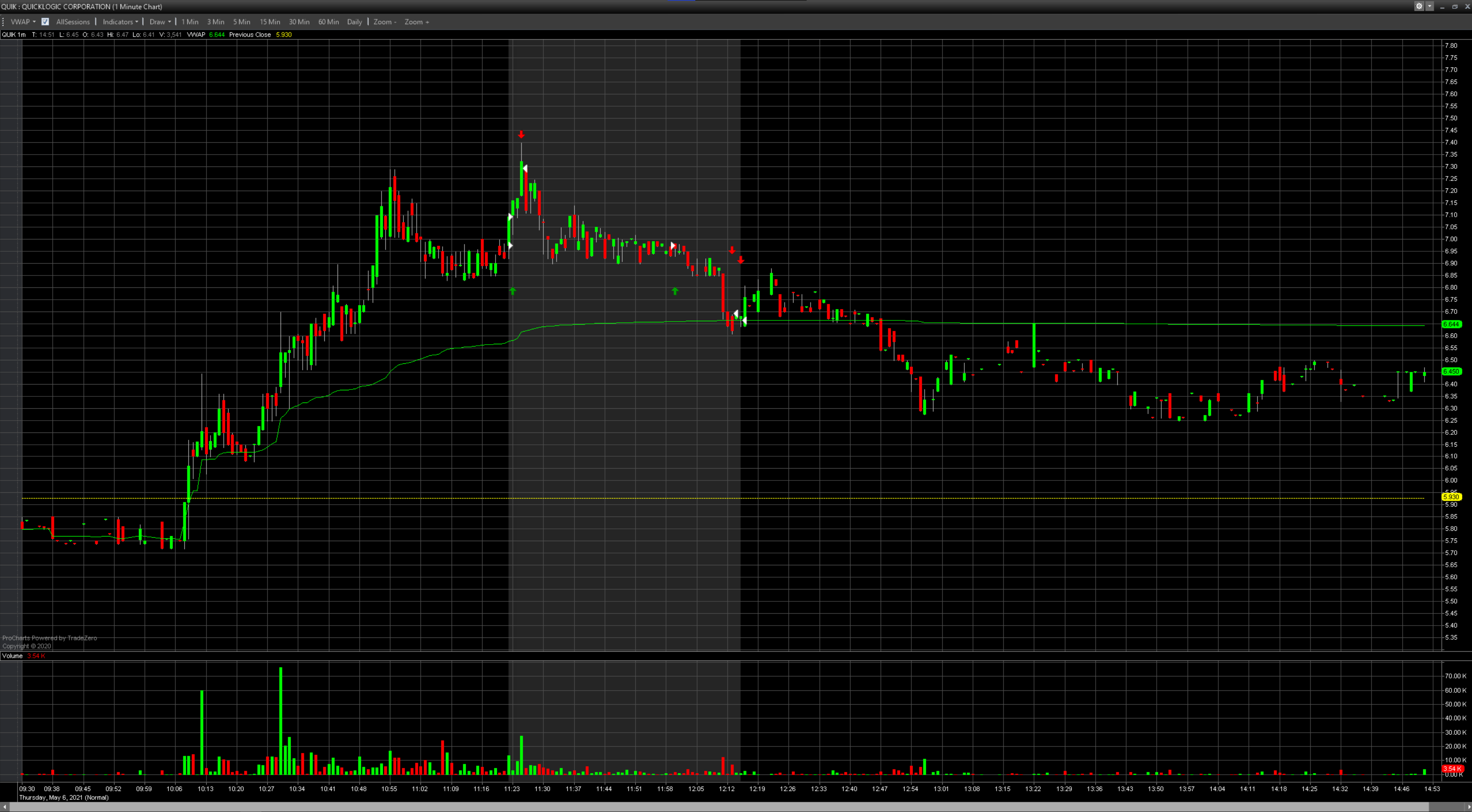This screenshot has height=812, width=1472.
Task: Open the Draw tools dropdown
Action: pos(160,22)
